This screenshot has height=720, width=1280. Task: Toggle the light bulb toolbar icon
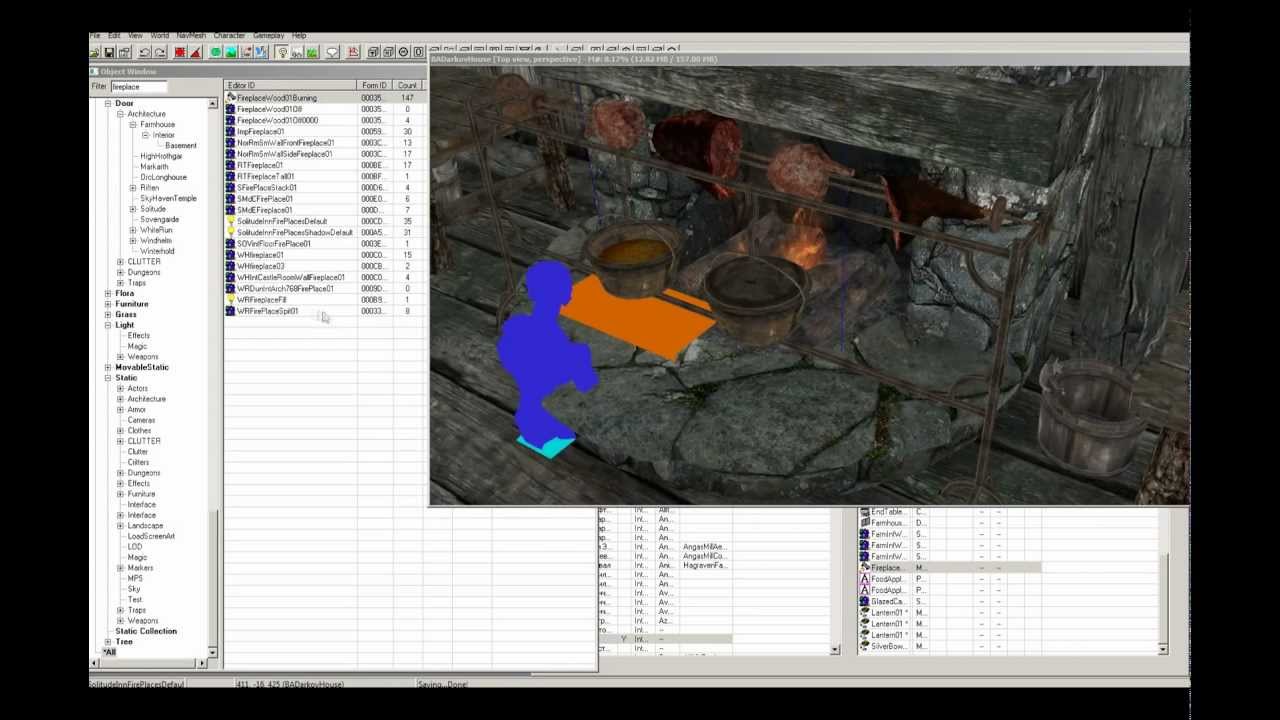(x=283, y=52)
